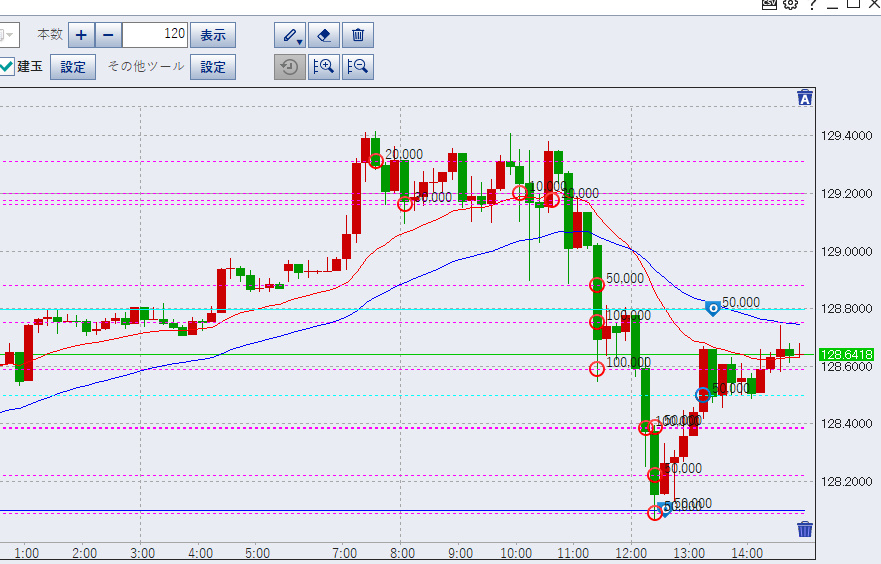The image size is (881, 564).
Task: Zoom in the chart with magnifier plus
Action: [323, 67]
